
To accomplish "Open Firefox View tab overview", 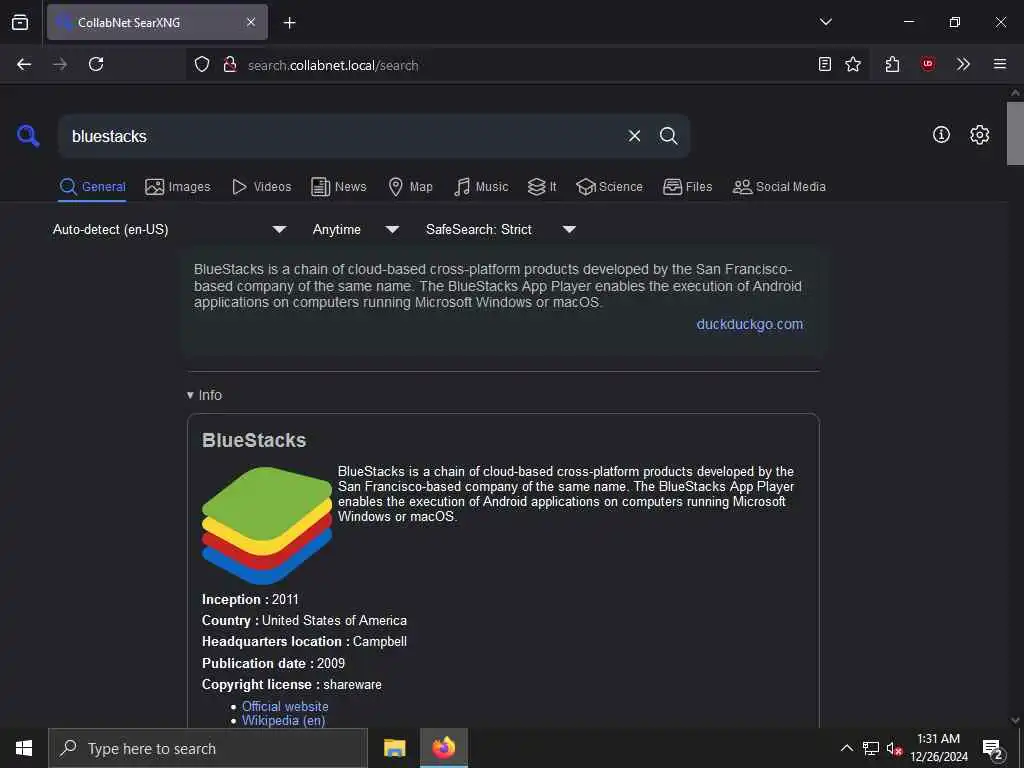I will 20,22.
